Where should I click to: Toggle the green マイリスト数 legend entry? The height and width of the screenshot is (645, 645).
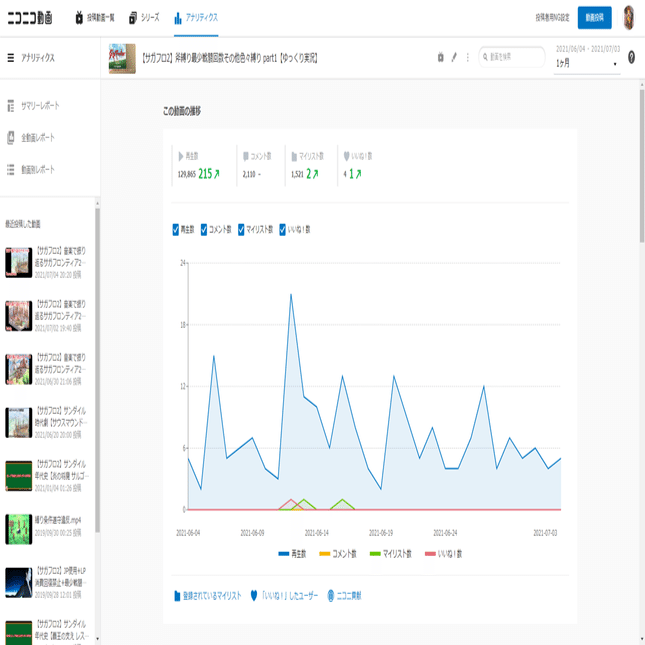[390, 554]
